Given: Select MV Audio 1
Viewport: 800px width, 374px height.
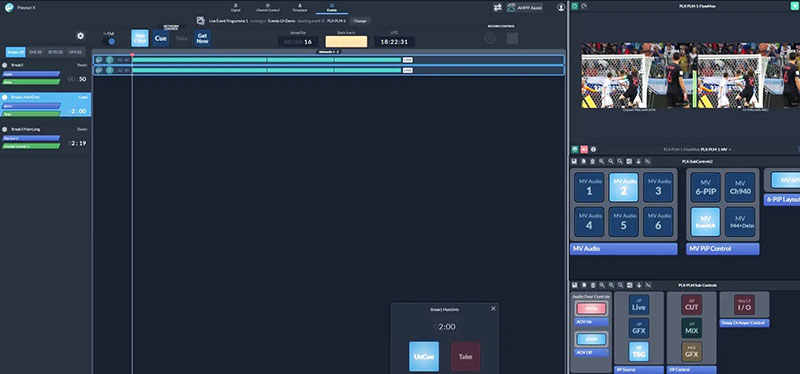Looking at the screenshot, I should coord(589,187).
